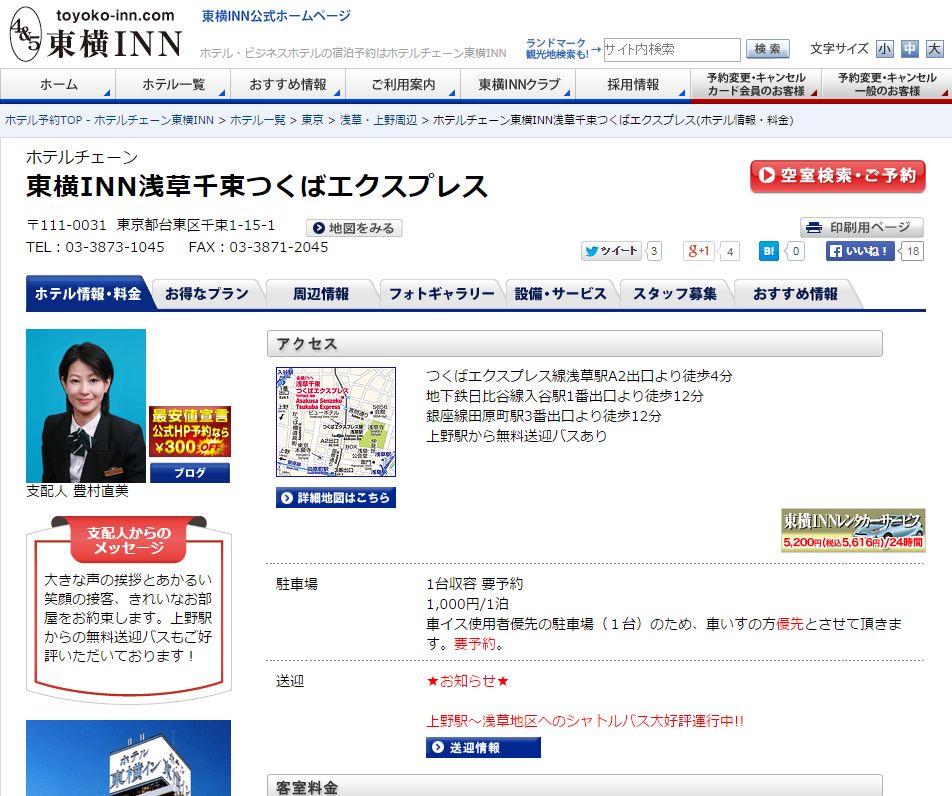Click the 送迎情報 button
The width and height of the screenshot is (952, 796).
[483, 747]
